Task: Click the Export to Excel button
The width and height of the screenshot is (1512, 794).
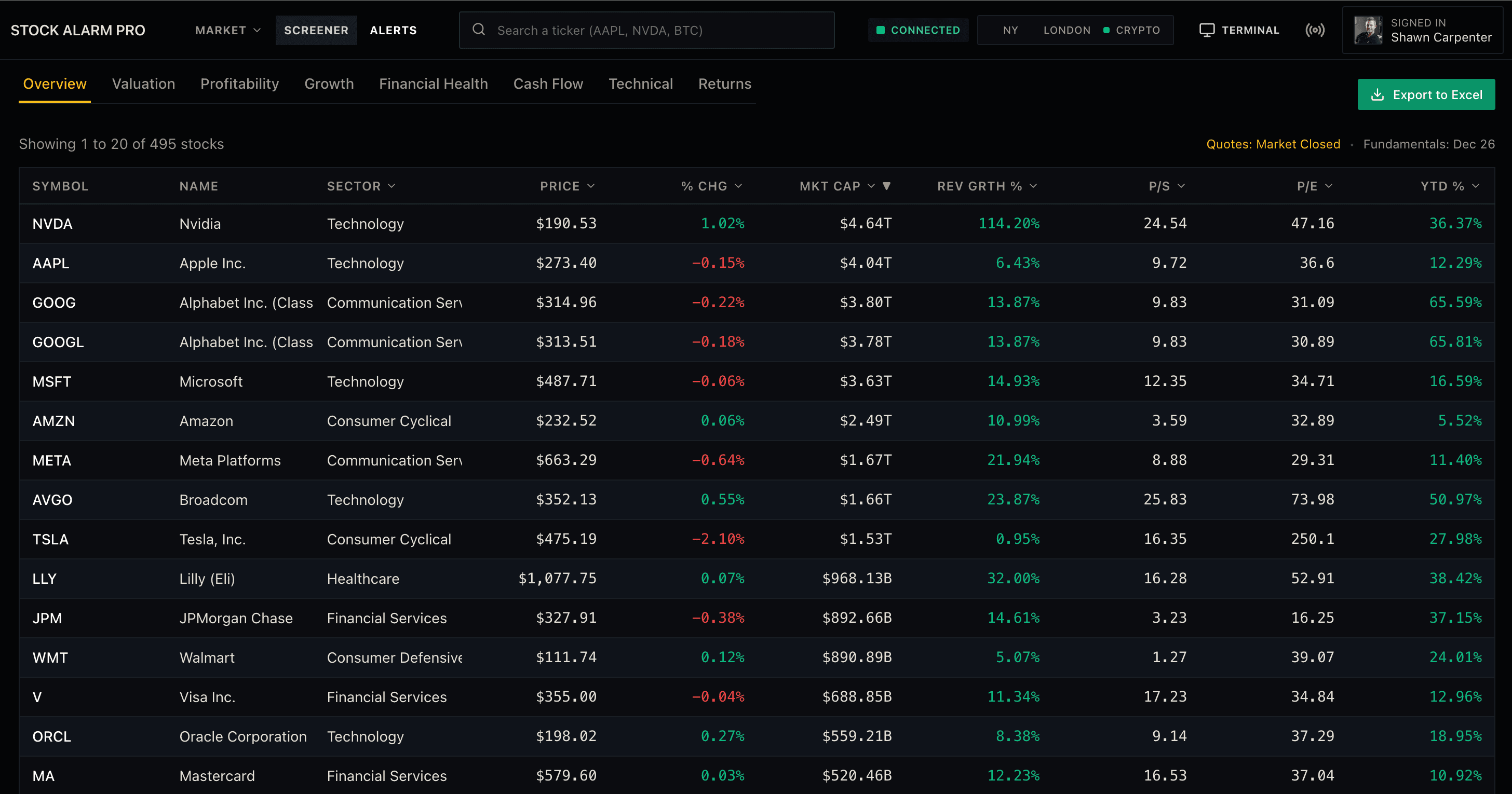Action: coord(1426,94)
